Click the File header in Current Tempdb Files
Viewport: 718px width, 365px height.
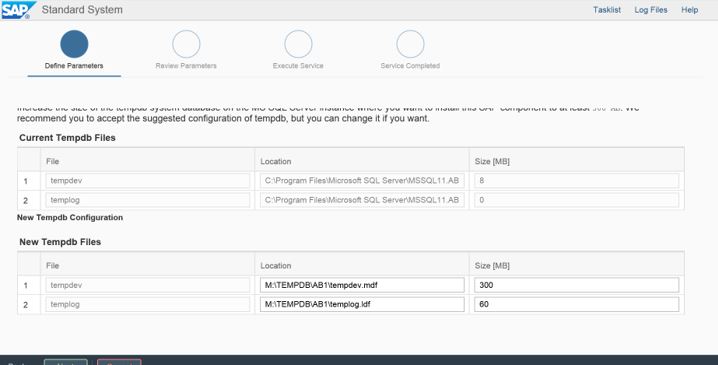point(52,161)
